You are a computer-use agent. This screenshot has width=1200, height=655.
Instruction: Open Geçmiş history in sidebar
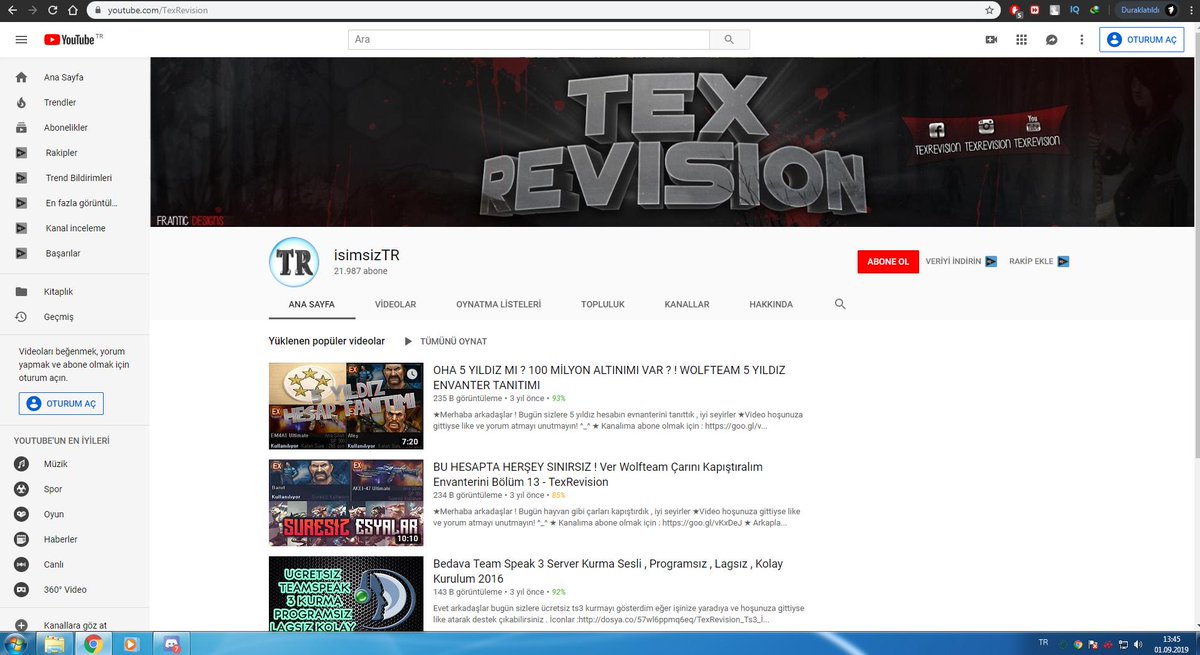tap(58, 316)
